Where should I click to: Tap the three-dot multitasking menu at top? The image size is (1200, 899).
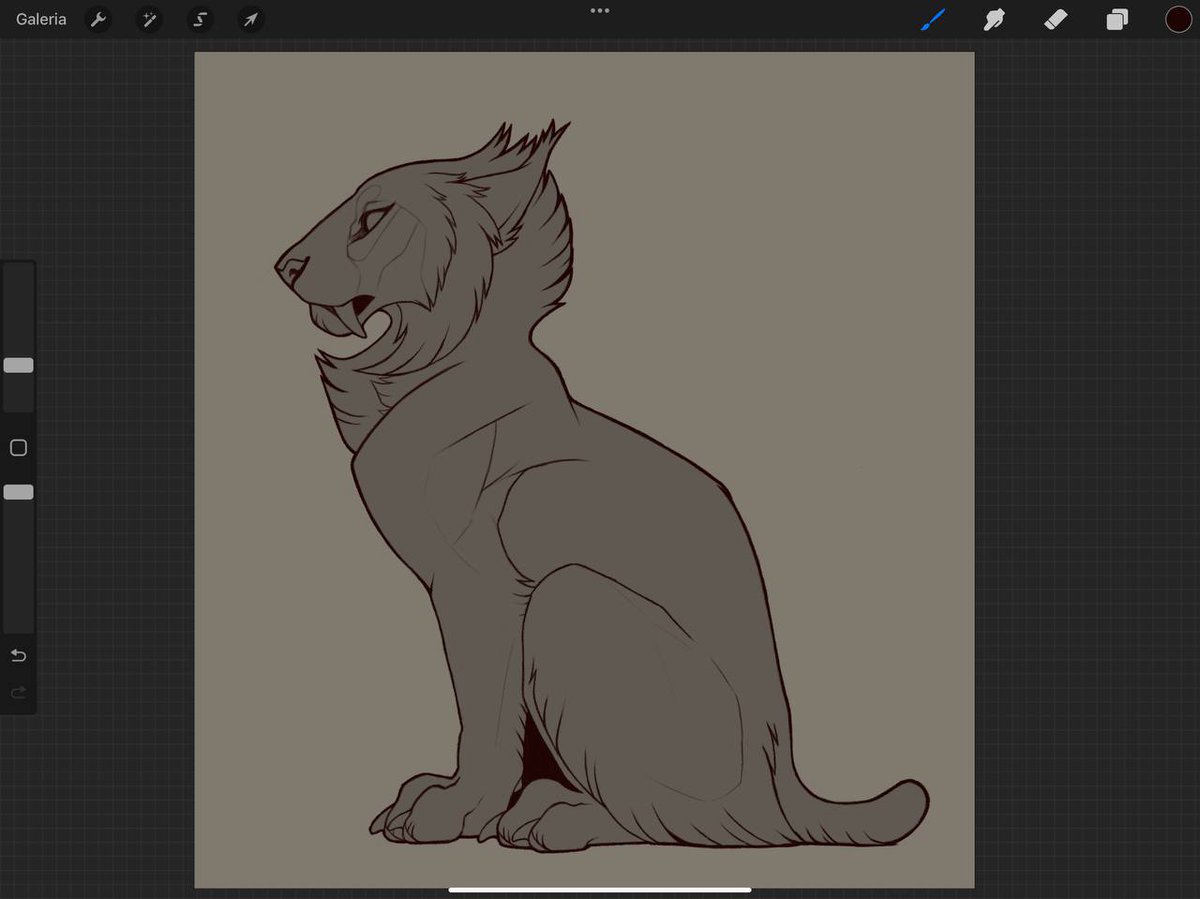point(600,10)
